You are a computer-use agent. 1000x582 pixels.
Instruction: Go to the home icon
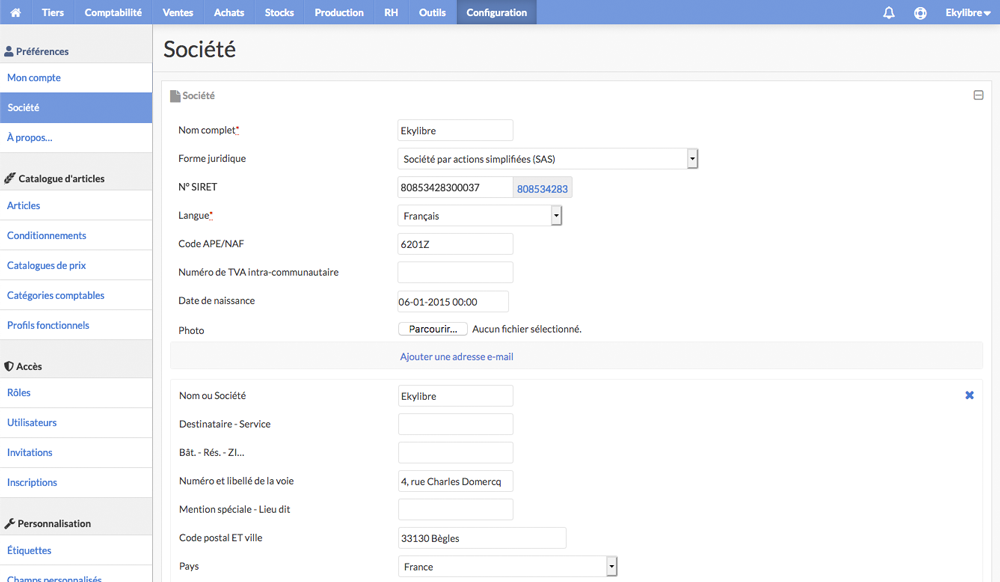[x=15, y=12]
